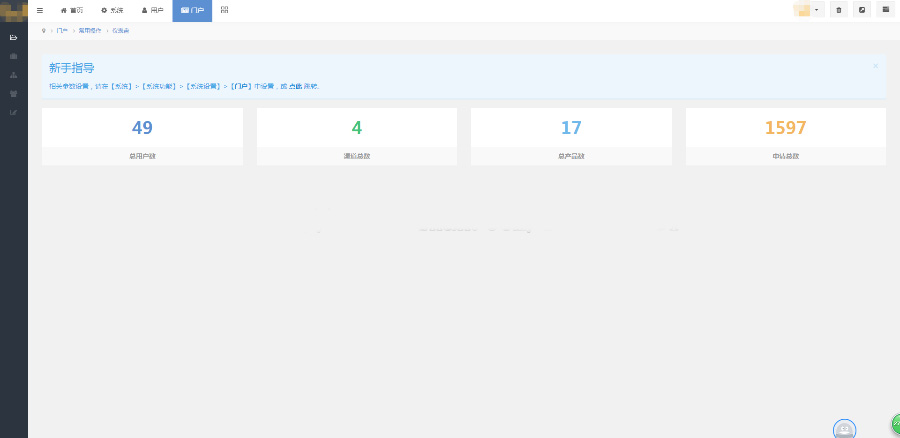Image resolution: width=900 pixels, height=438 pixels.
Task: Go to the 首页 home tab
Action: [x=71, y=10]
